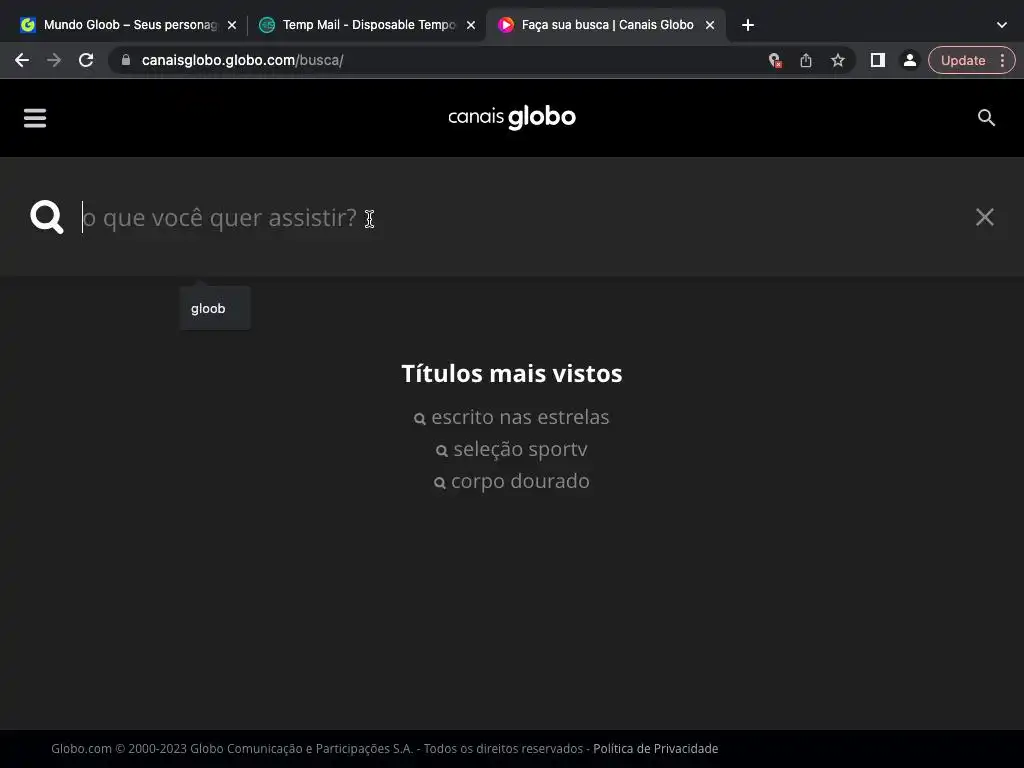Open a new browser tab
1024x768 pixels.
(748, 25)
